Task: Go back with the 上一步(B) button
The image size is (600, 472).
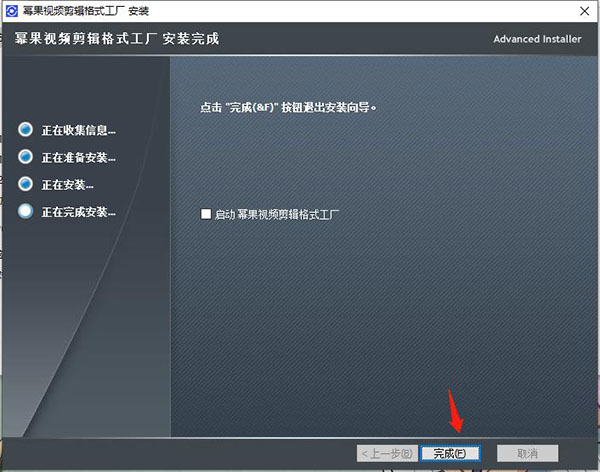Action: click(387, 453)
